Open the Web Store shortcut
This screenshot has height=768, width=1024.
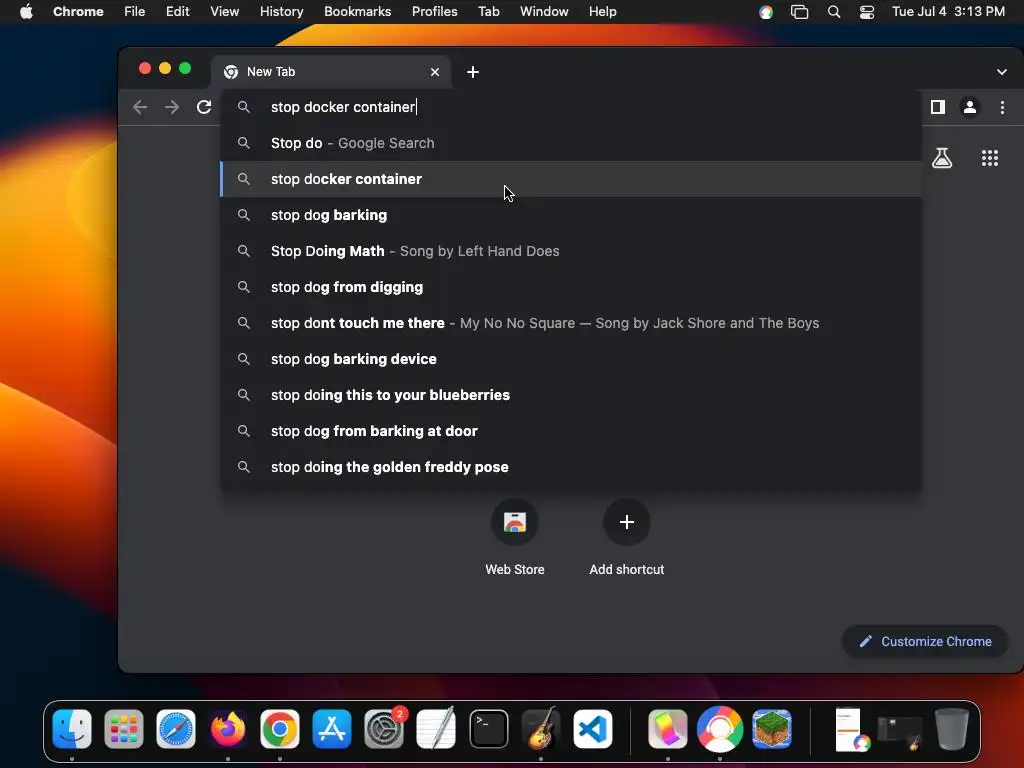pos(515,522)
